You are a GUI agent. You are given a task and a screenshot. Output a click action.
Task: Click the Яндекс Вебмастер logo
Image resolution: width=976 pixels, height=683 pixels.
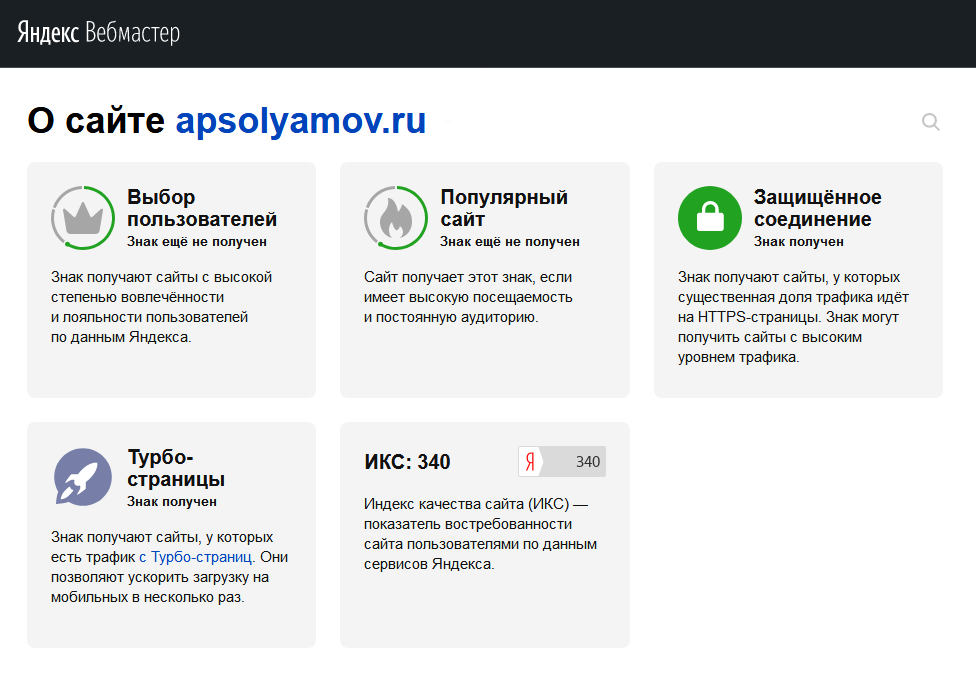click(98, 32)
